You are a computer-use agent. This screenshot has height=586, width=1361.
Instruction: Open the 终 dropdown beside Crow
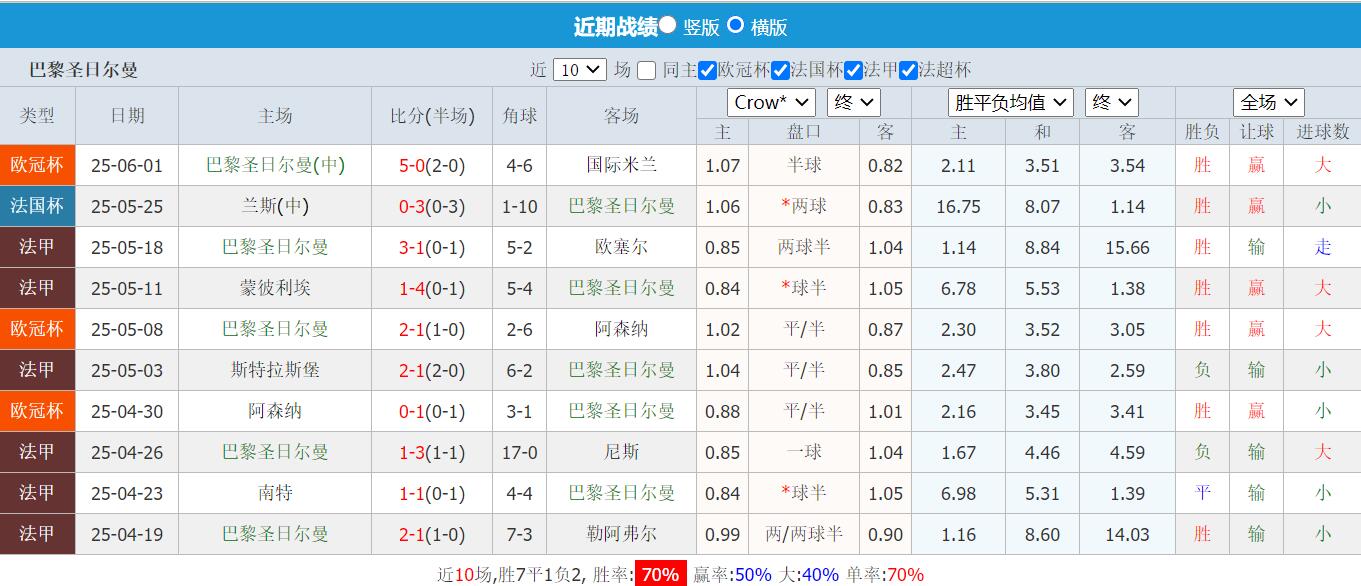pos(853,101)
